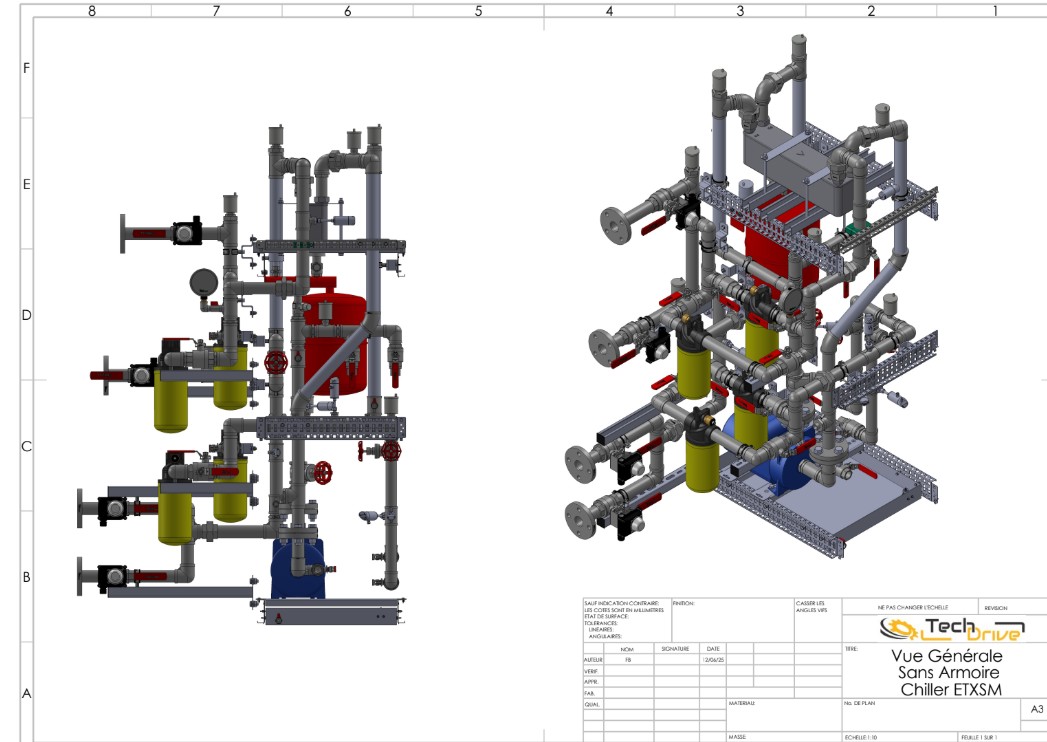This screenshot has width=1047, height=742.
Task: Click zone number '7' on top border
Action: [x=216, y=11]
